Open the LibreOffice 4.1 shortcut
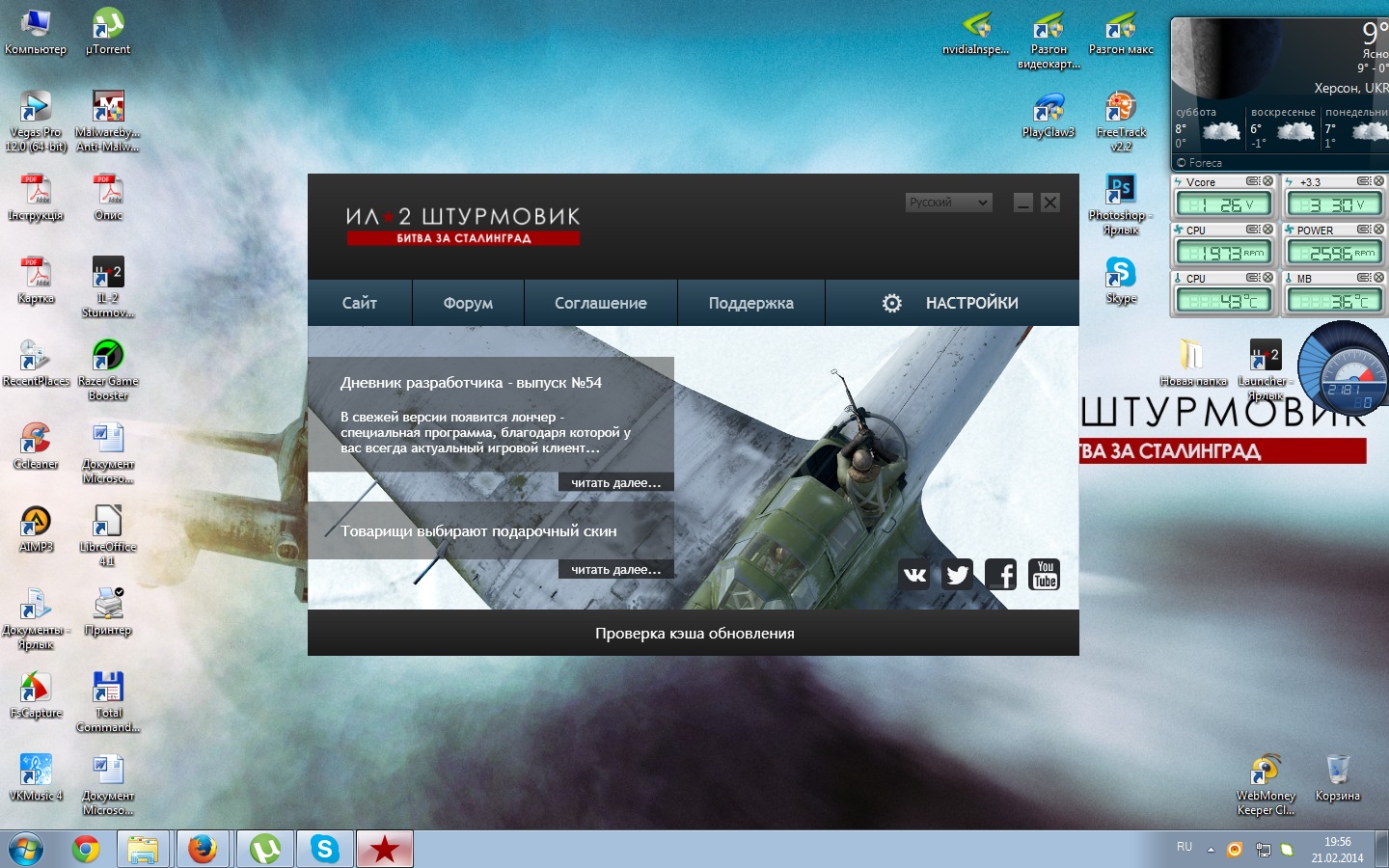The height and width of the screenshot is (868, 1389). coord(108,536)
